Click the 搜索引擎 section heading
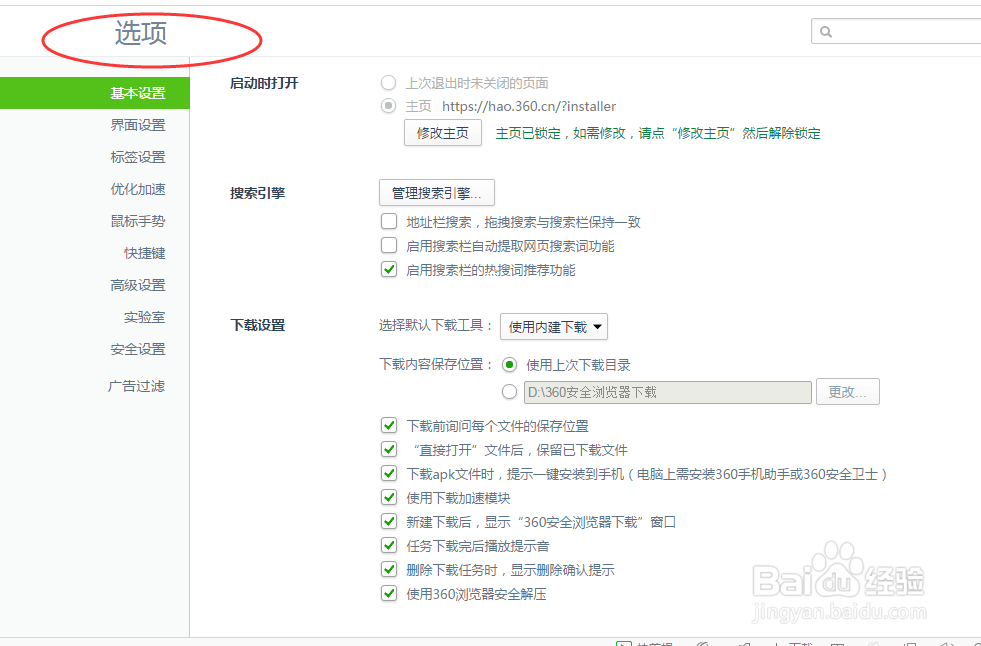 [257, 193]
